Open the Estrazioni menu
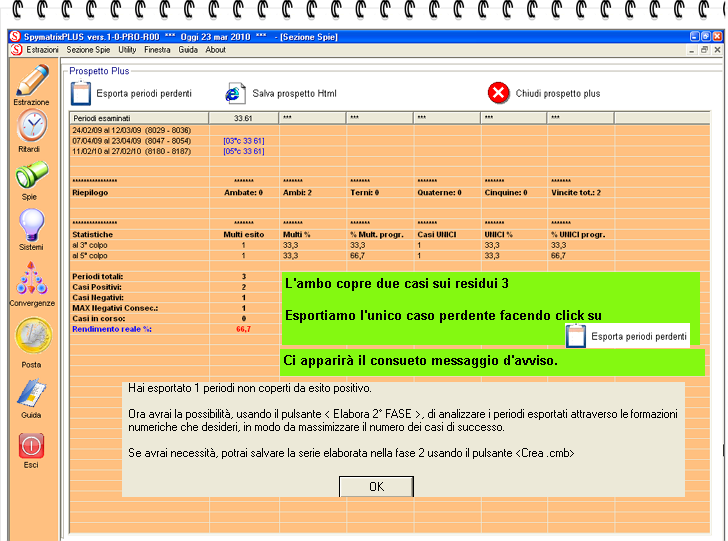This screenshot has height=541, width=728. pyautogui.click(x=42, y=50)
